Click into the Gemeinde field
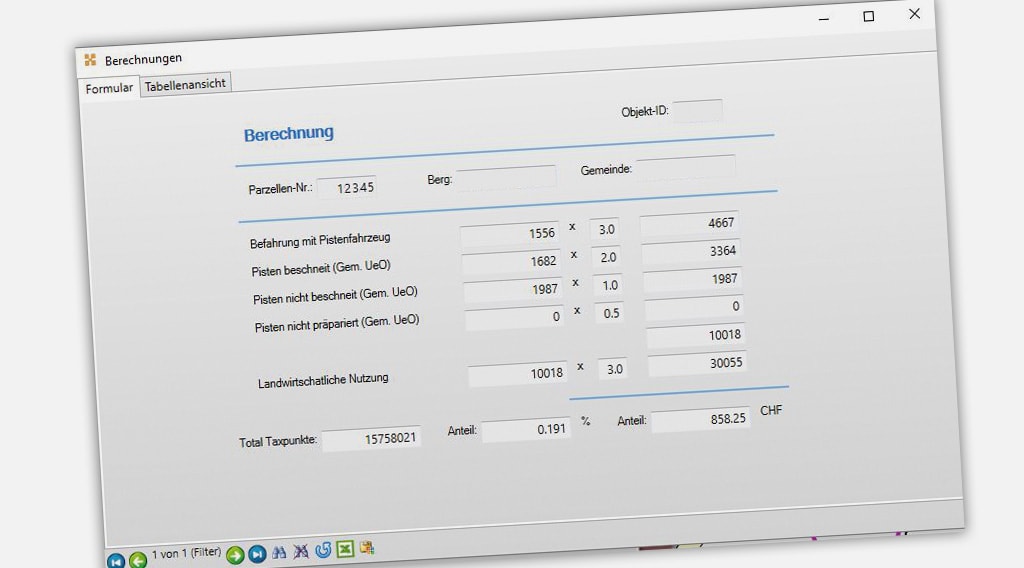Viewport: 1024px width, 568px height. pyautogui.click(x=686, y=167)
